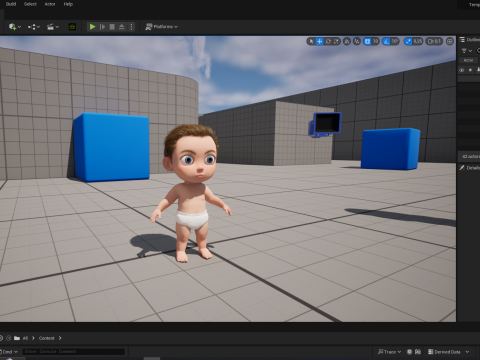Choose the Select objects mode arrow tool

point(311,41)
